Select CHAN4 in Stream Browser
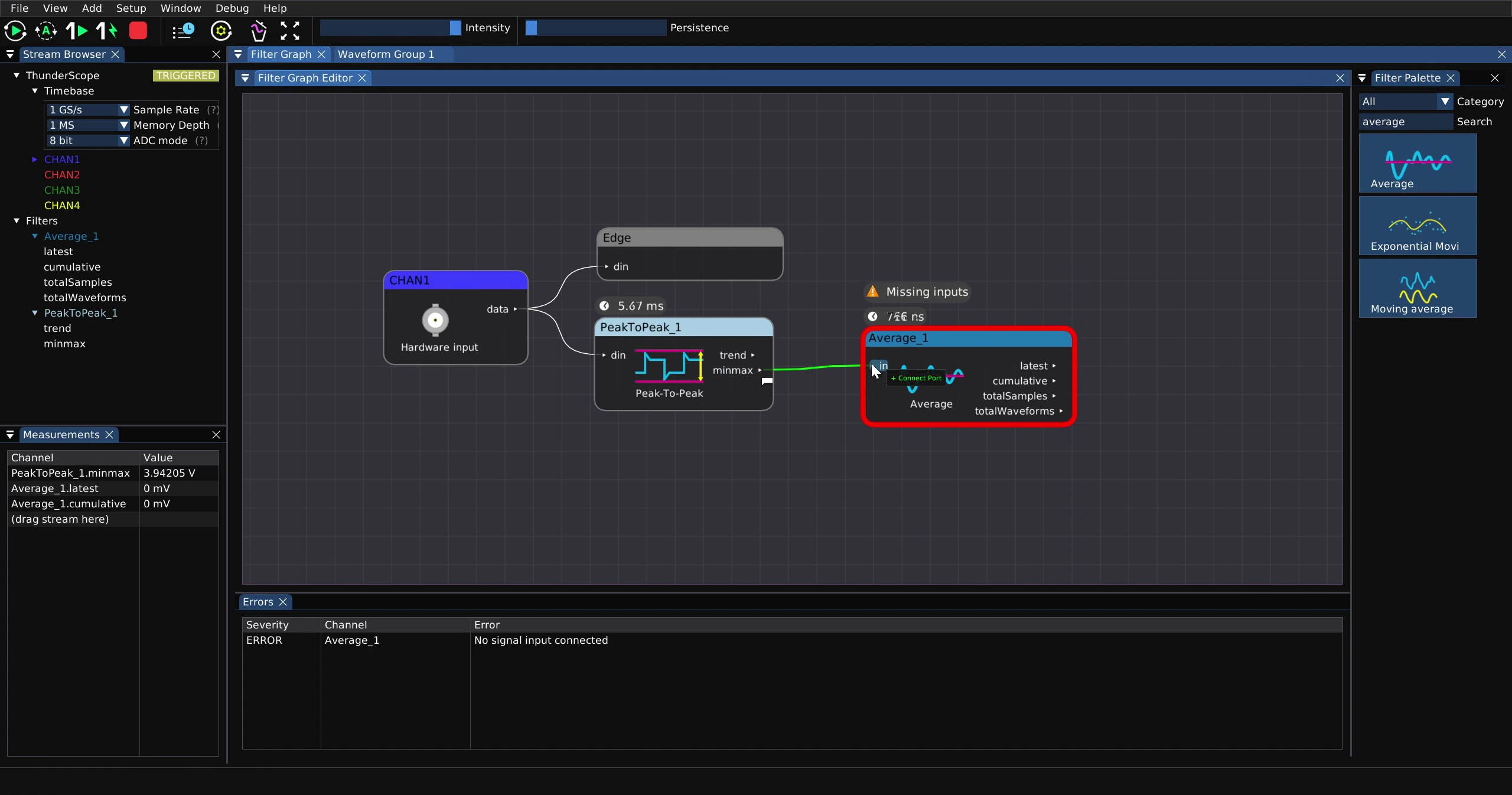This screenshot has height=795, width=1512. [62, 206]
